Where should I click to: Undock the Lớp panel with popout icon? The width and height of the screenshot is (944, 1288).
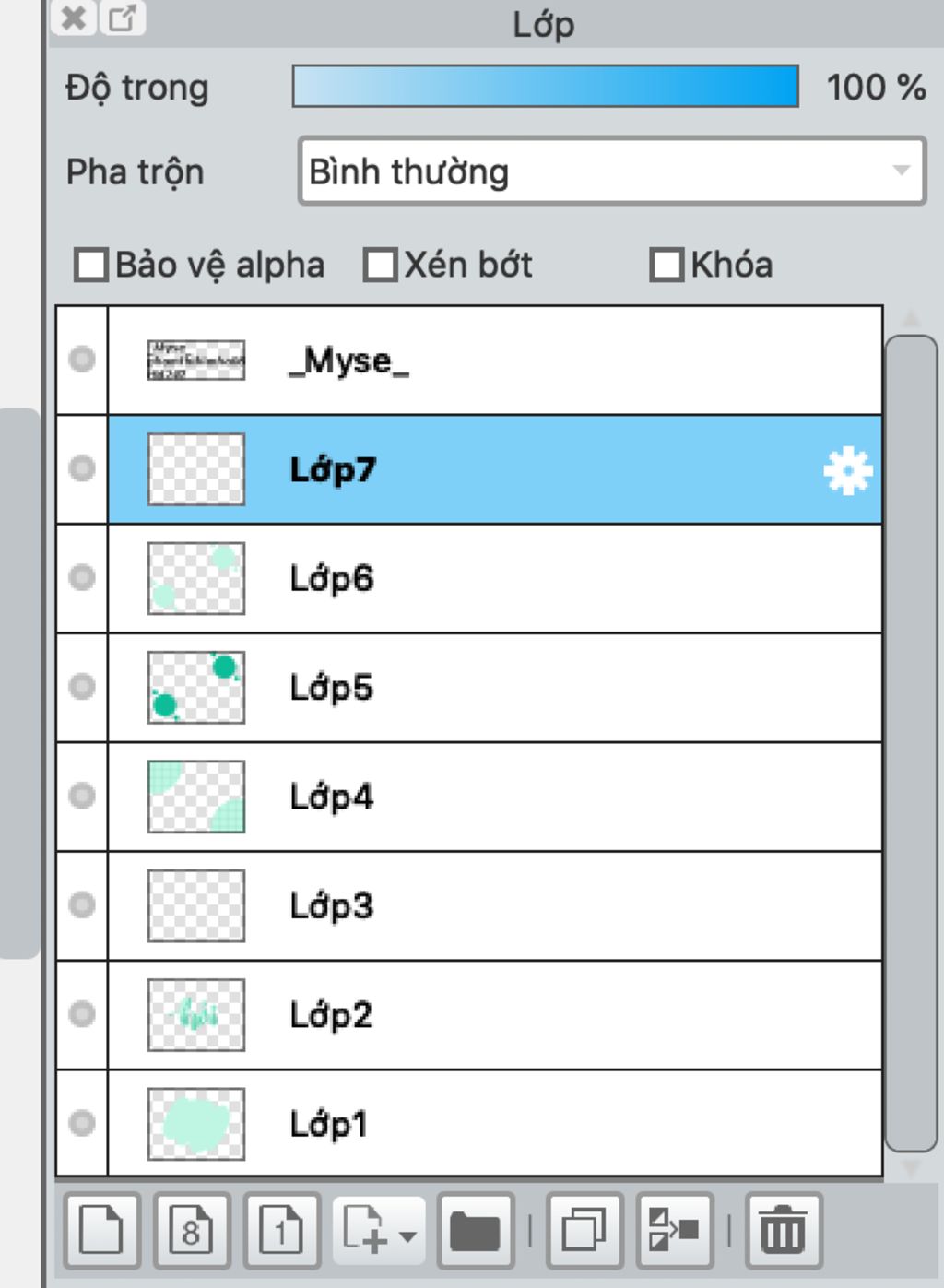(x=123, y=18)
